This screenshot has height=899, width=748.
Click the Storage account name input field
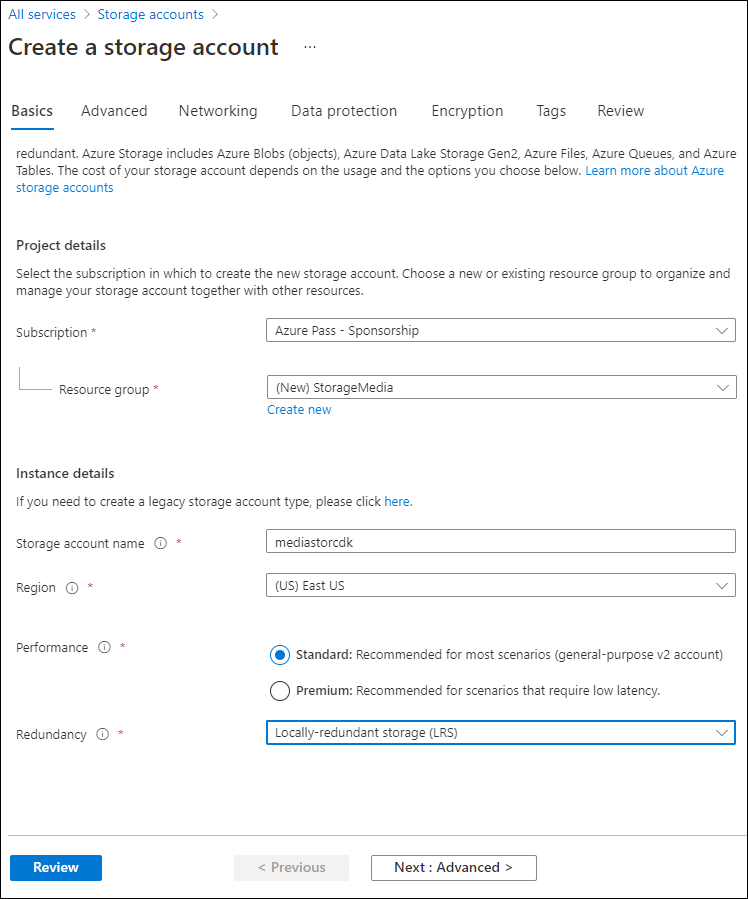click(x=500, y=541)
